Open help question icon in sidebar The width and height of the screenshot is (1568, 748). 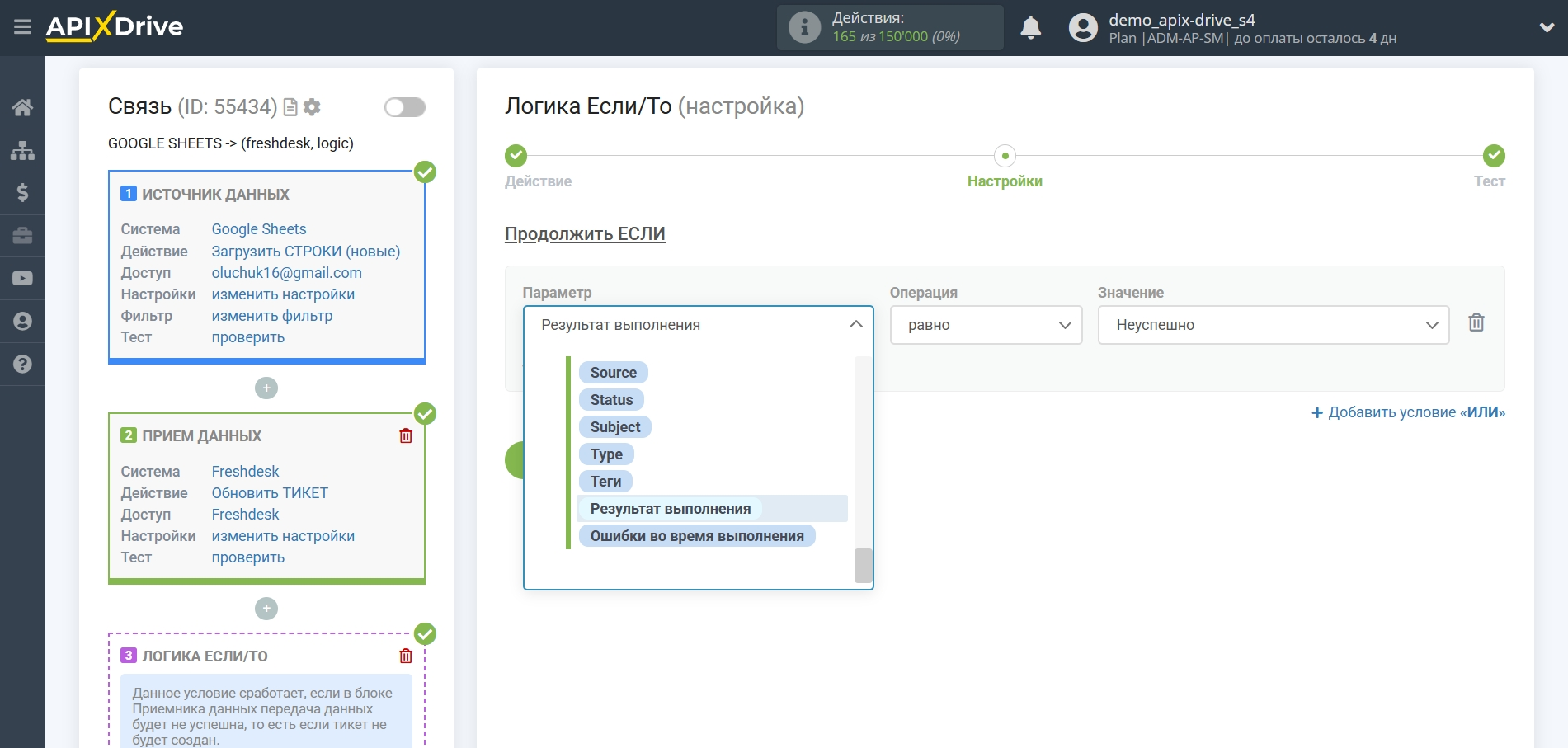coord(22,364)
